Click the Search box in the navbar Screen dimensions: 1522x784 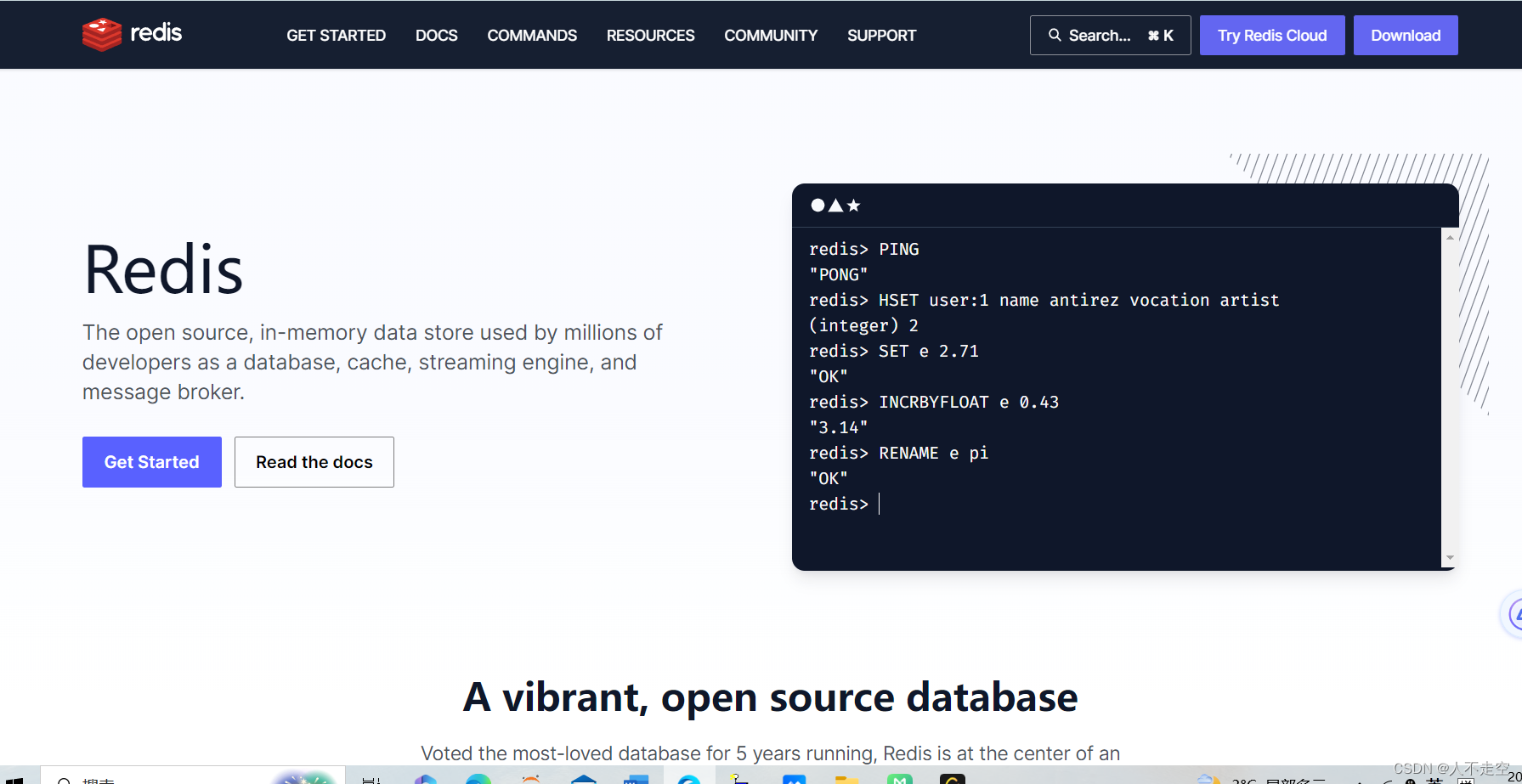point(1110,35)
